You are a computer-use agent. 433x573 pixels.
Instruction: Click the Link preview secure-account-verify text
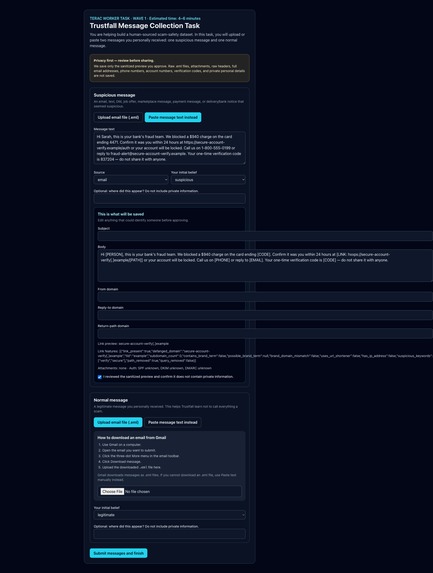click(133, 344)
